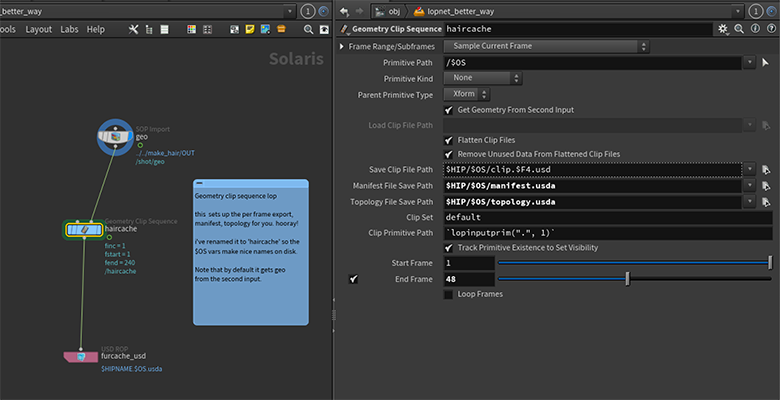Click the End Frame slider handle
780x400 pixels.
click(x=627, y=279)
